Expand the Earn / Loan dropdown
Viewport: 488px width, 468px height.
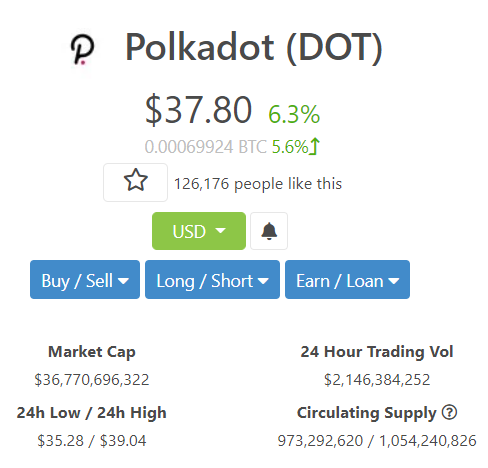[347, 280]
